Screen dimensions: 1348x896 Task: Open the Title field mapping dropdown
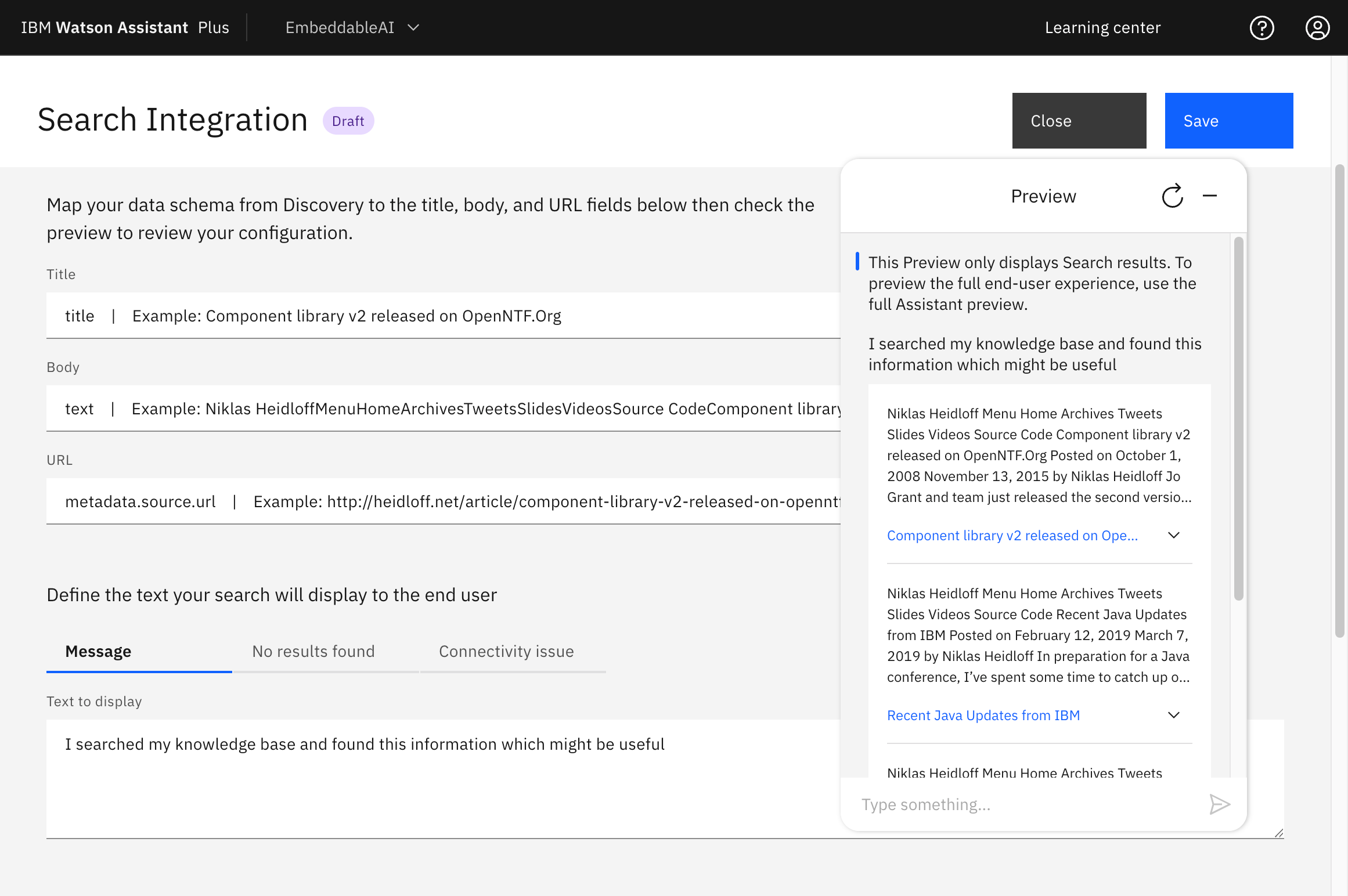pos(444,316)
